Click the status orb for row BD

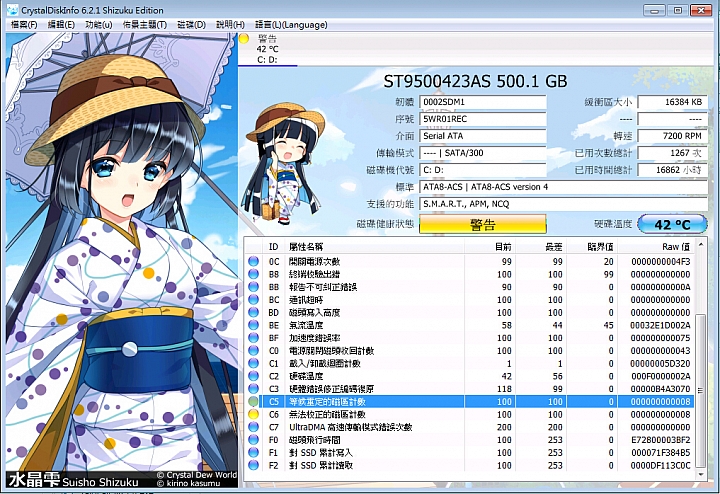253,312
